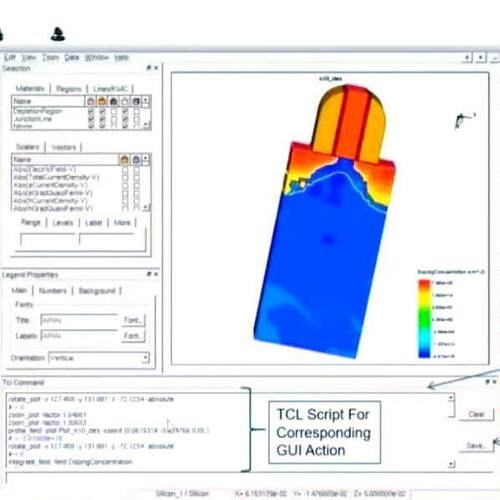Screen dimensions: 500x500
Task: Select the Range tab
Action: [31, 222]
